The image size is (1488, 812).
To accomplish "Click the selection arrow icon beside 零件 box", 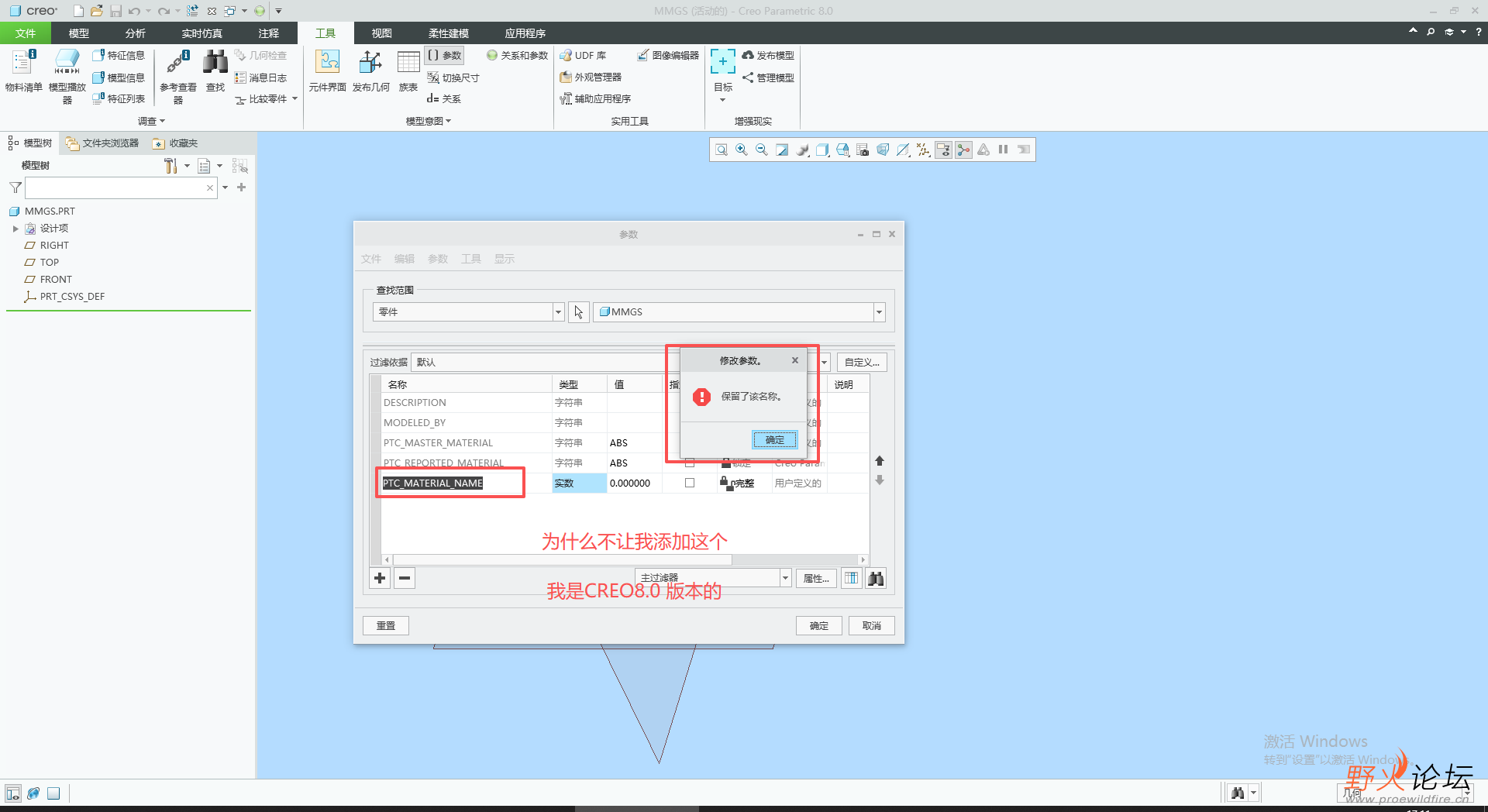I will point(579,312).
